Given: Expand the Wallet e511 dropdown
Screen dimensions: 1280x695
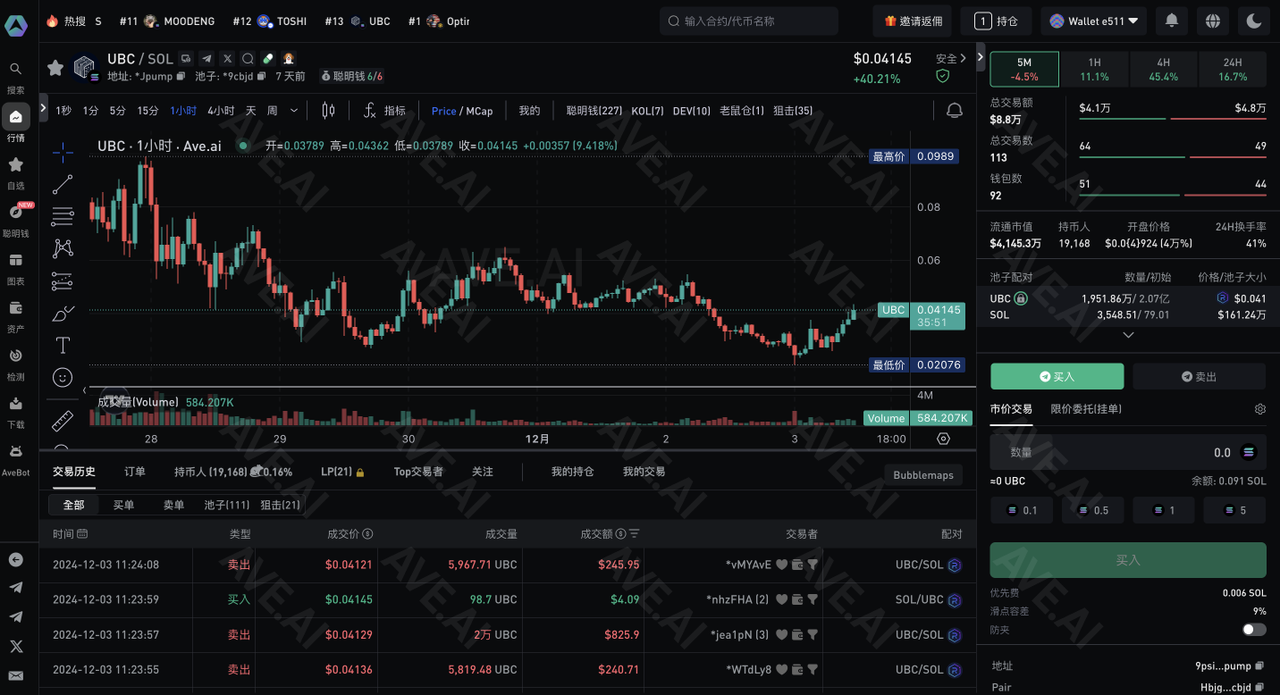Looking at the screenshot, I should 1094,21.
